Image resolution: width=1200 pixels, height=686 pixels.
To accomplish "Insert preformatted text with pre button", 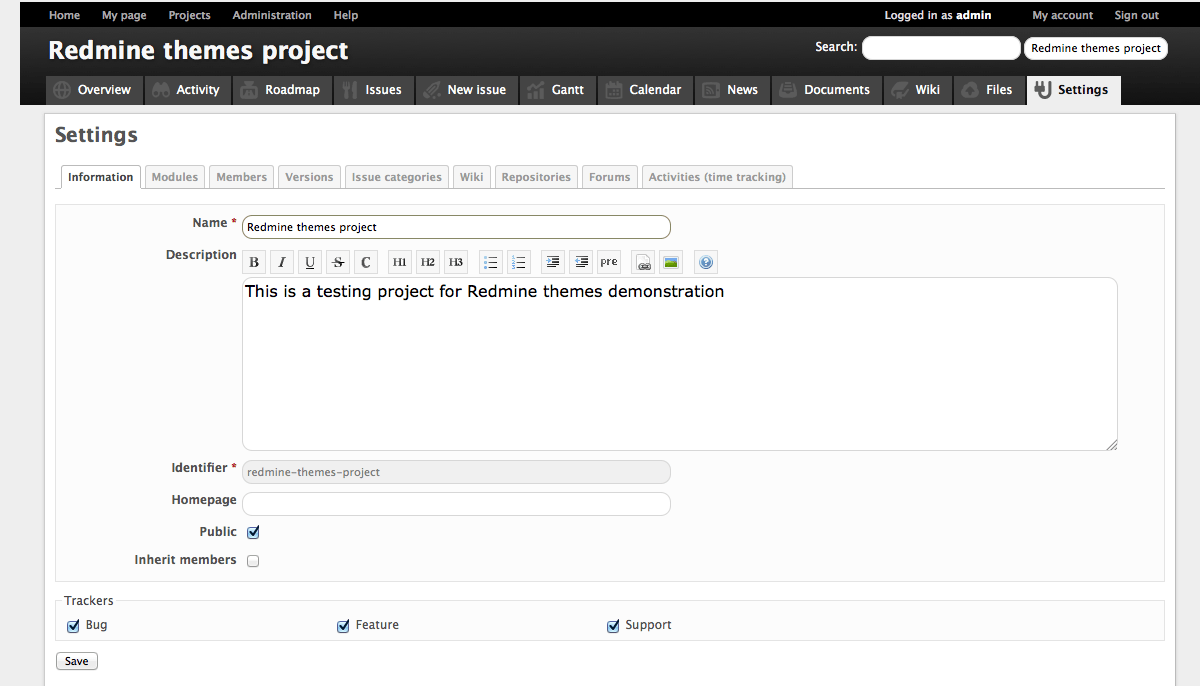I will point(609,262).
